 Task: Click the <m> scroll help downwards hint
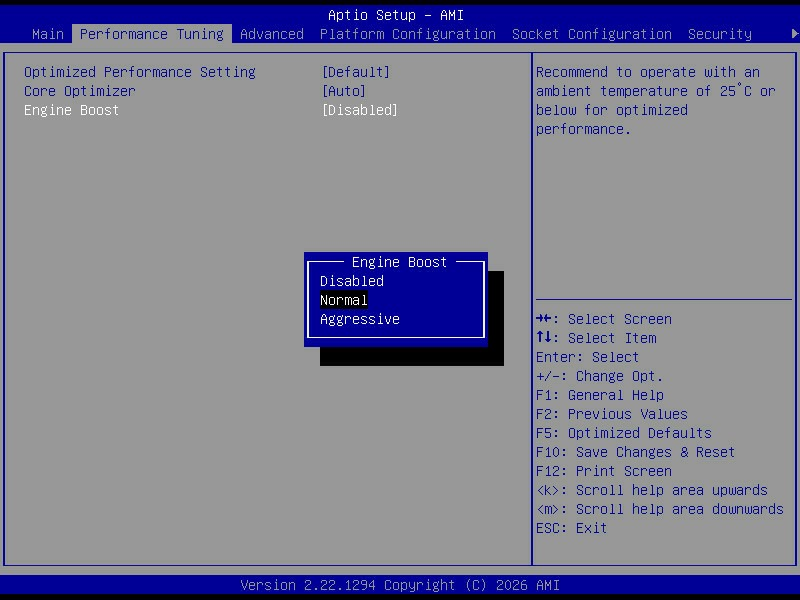[660, 509]
